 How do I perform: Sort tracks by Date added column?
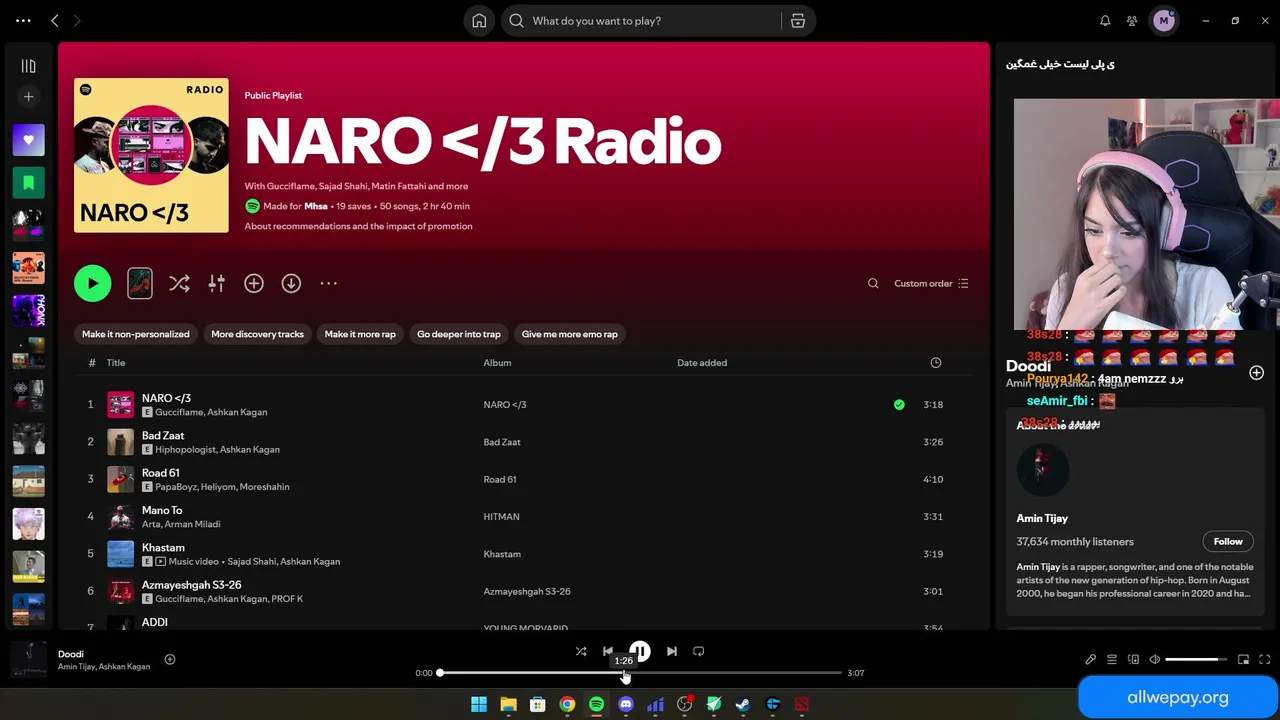coord(702,363)
